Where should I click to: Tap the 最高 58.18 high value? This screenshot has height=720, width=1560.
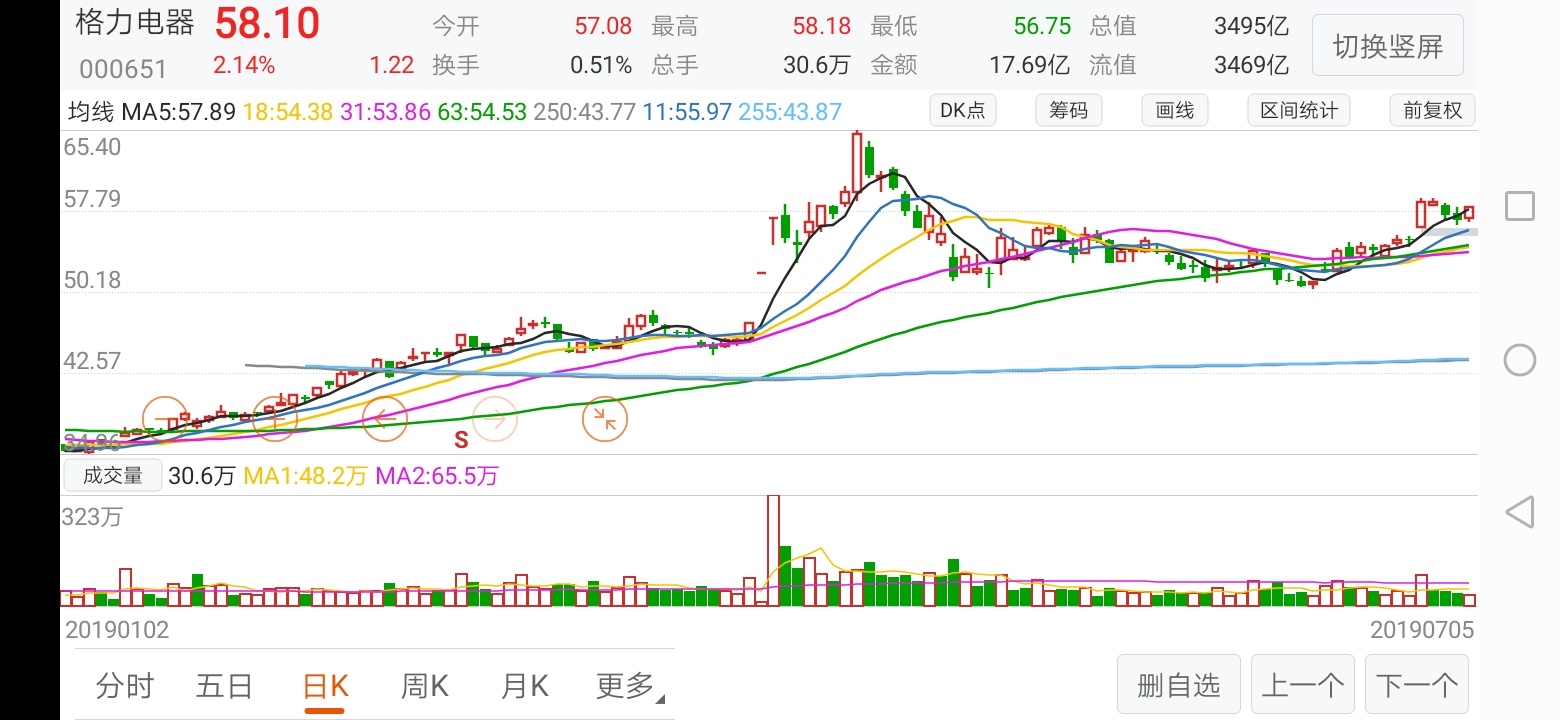coord(821,26)
